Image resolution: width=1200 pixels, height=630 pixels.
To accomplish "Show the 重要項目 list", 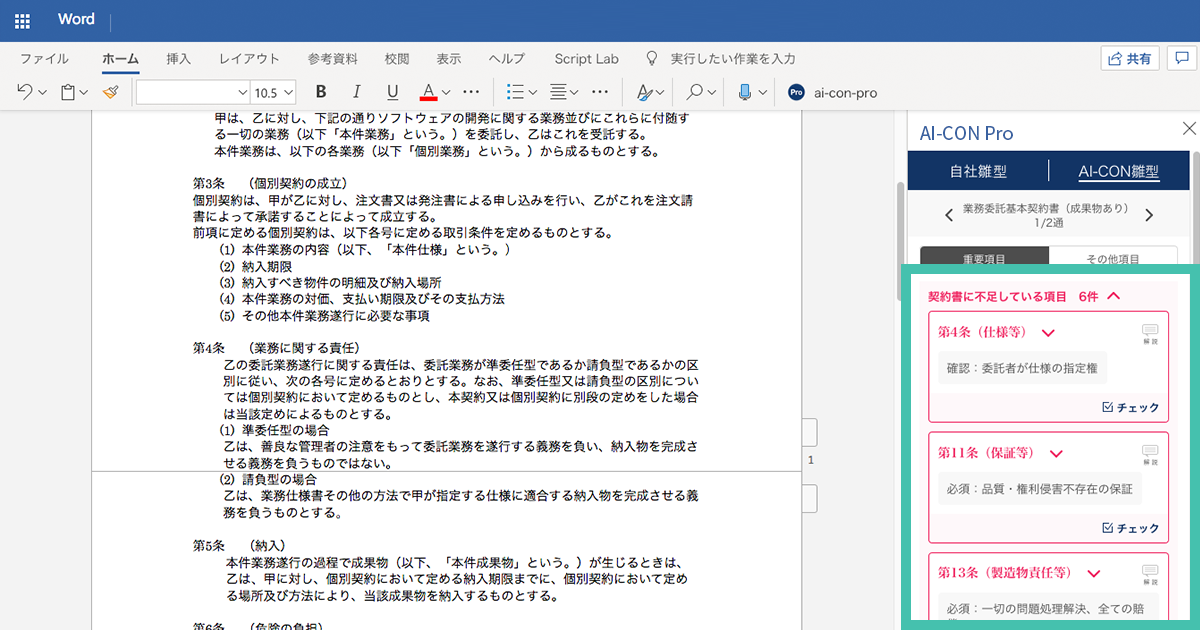I will tap(985, 258).
